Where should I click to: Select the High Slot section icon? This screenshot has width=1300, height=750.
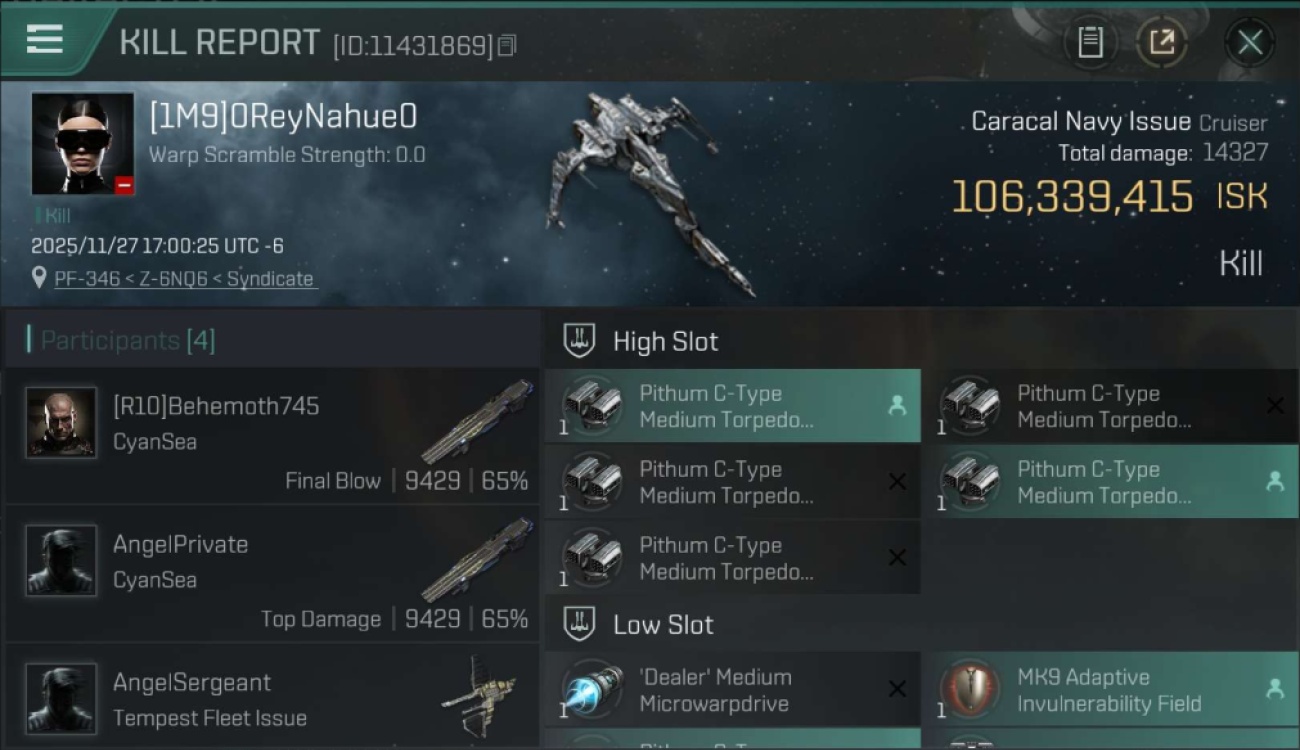click(579, 341)
